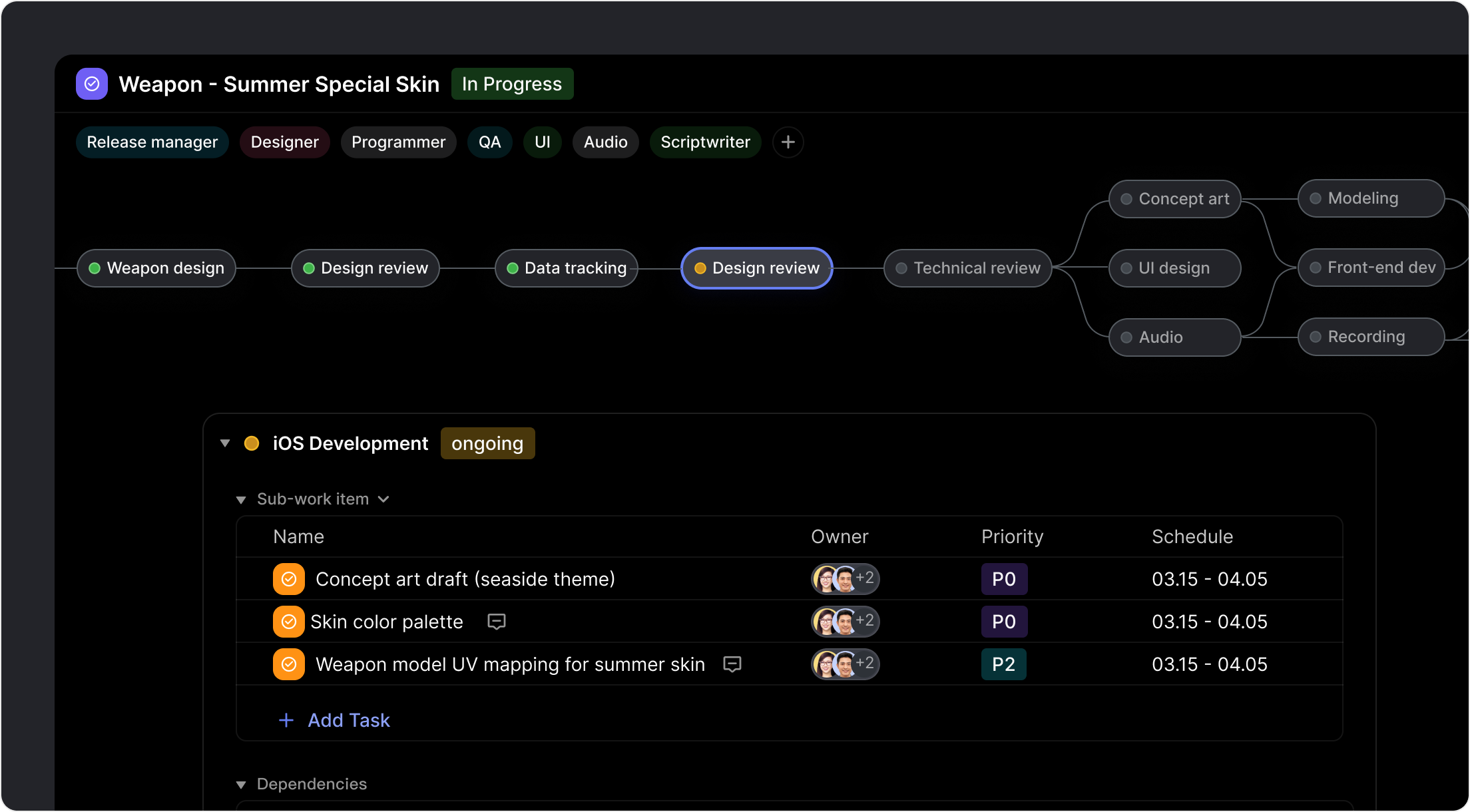Click the check icon on Weapon model UV mapping row

288,664
